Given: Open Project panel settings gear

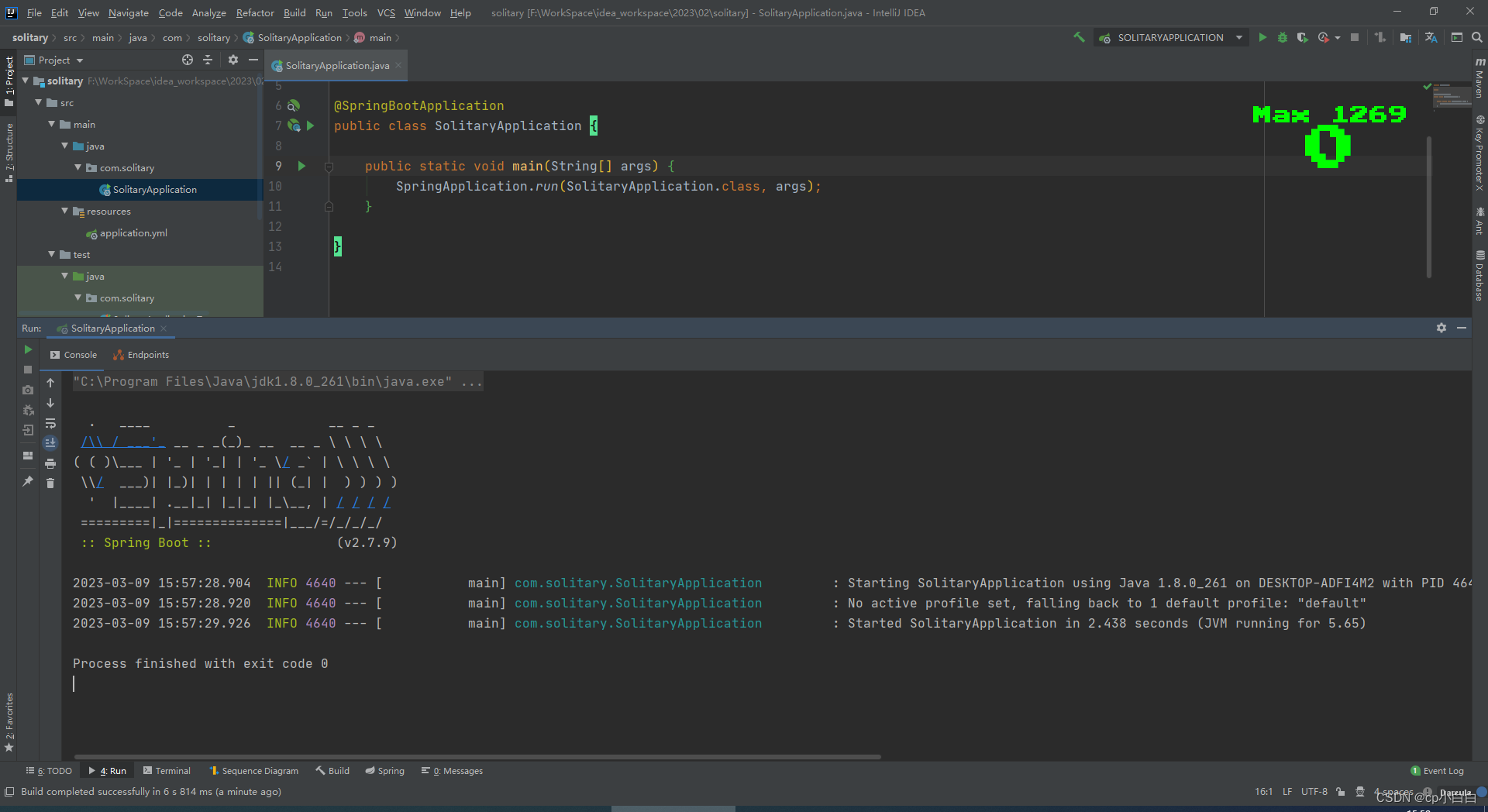Looking at the screenshot, I should pos(232,60).
